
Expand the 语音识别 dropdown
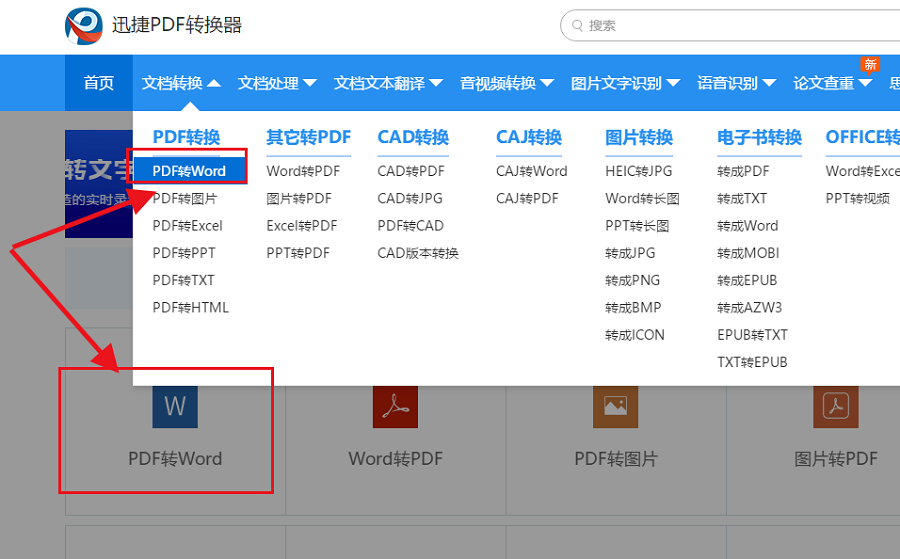click(736, 83)
